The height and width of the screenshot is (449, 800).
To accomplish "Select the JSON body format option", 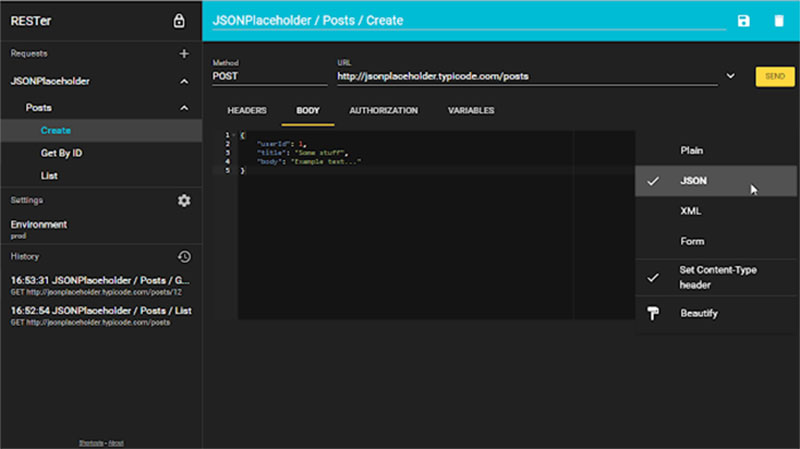I will tap(715, 181).
